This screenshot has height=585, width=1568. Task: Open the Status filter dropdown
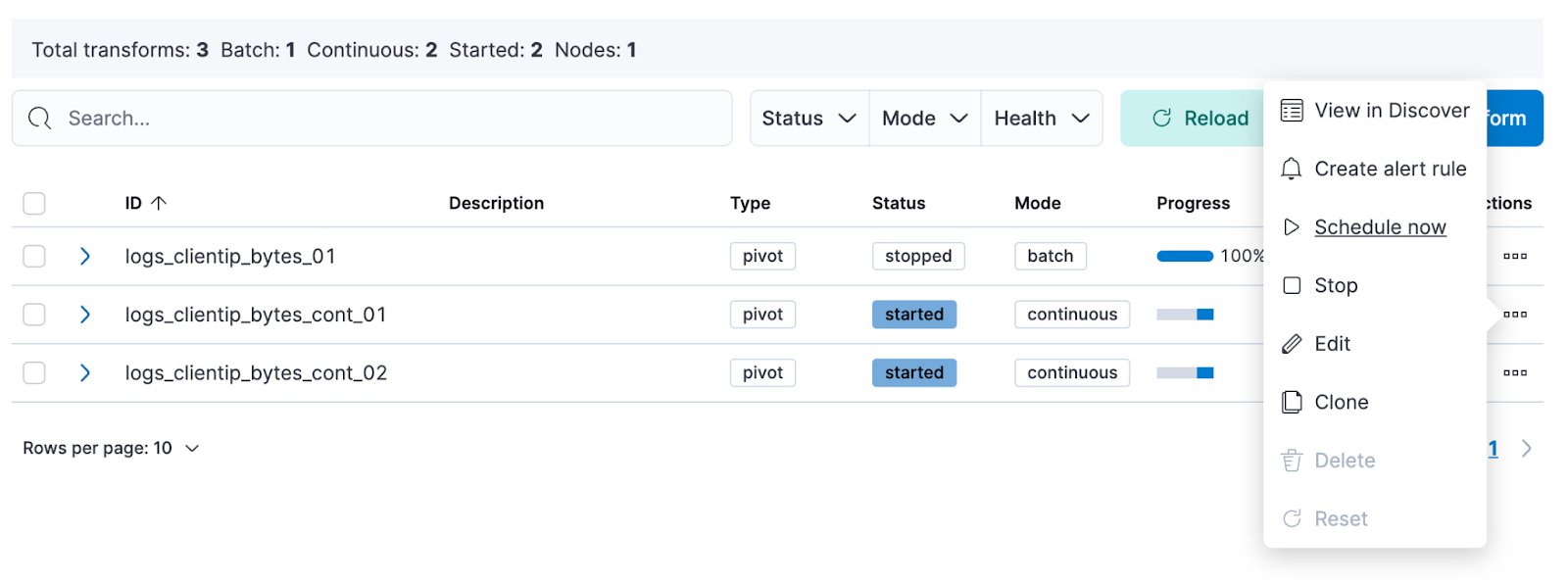point(808,119)
